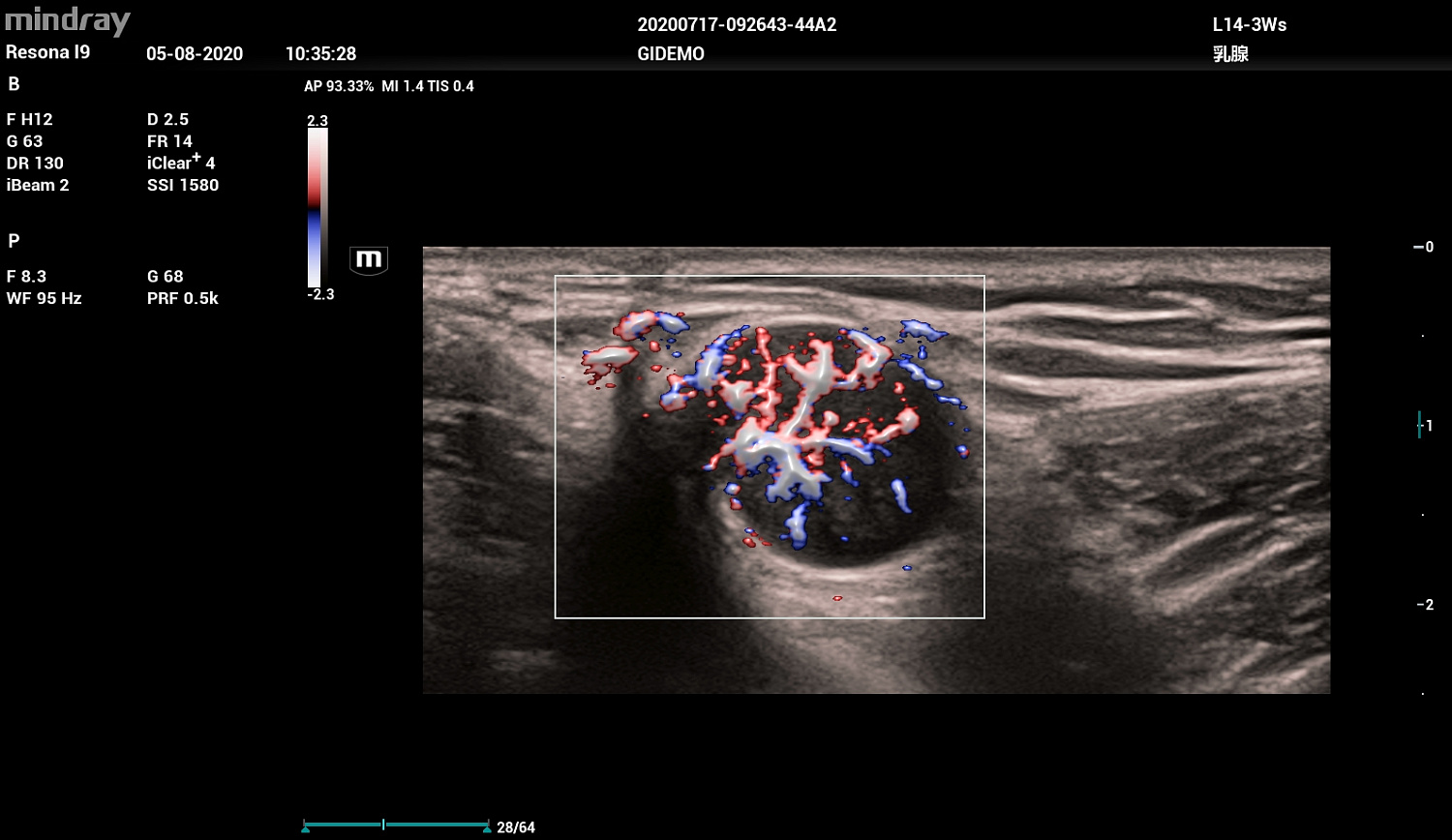Click the cine loop start marker triangle
The width and height of the screenshot is (1452, 840).
tap(306, 827)
